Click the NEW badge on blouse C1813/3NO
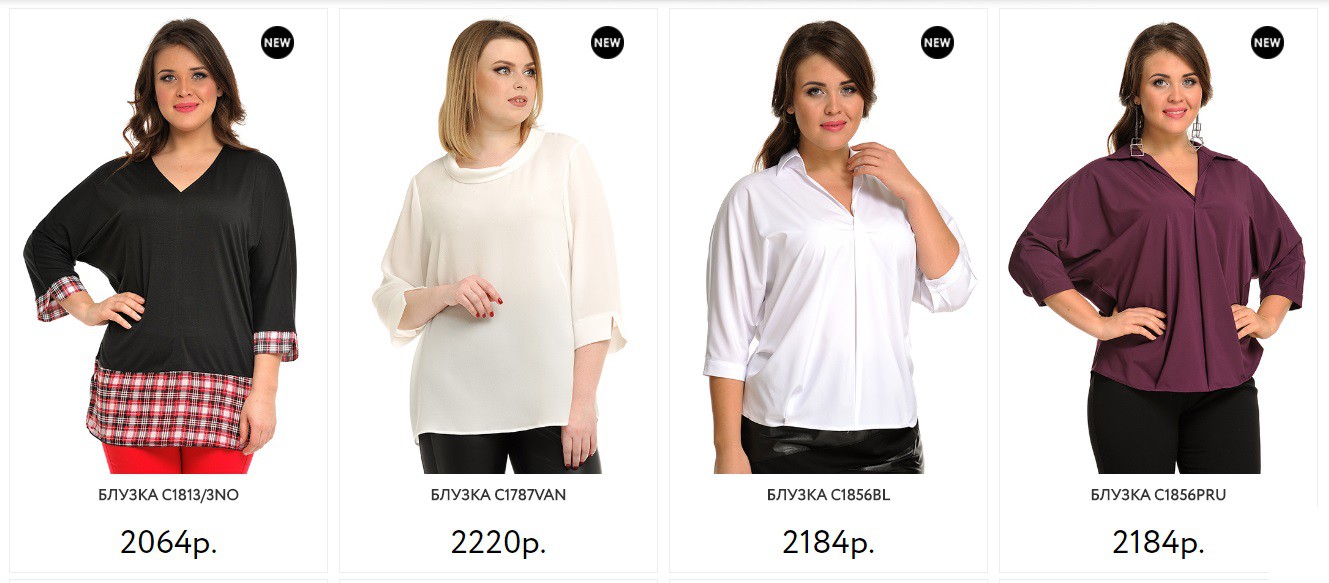This screenshot has width=1329, height=583. pyautogui.click(x=277, y=43)
